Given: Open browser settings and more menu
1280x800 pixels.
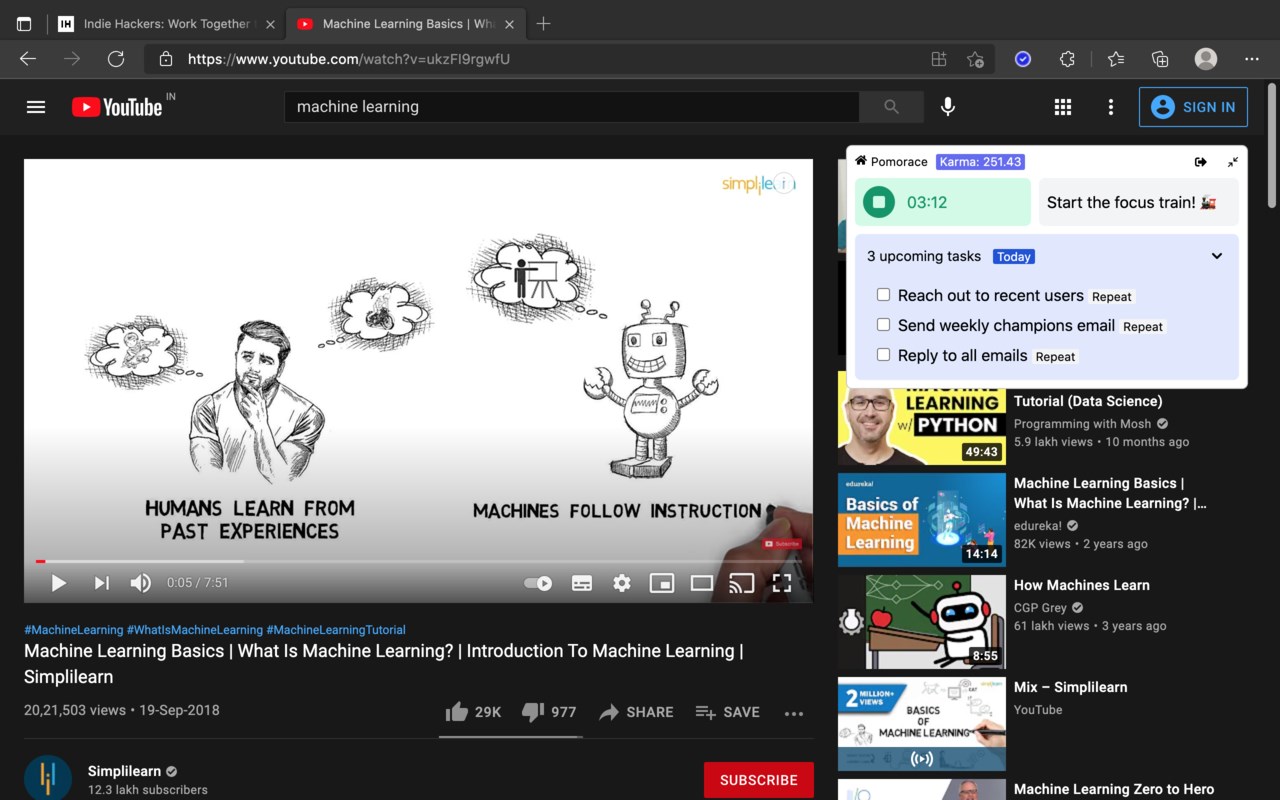Looking at the screenshot, I should click(x=1252, y=59).
